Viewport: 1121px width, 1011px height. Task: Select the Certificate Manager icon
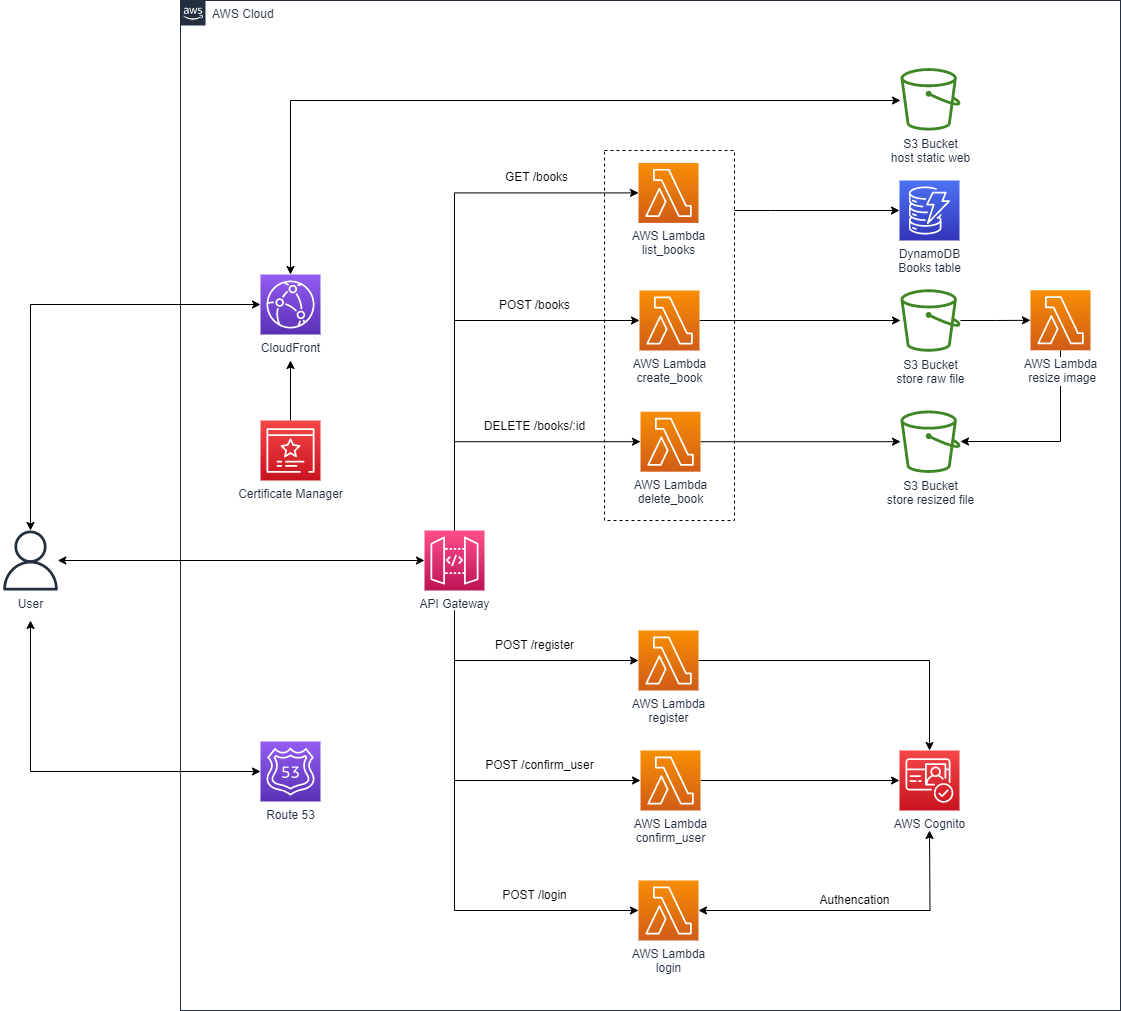[290, 450]
